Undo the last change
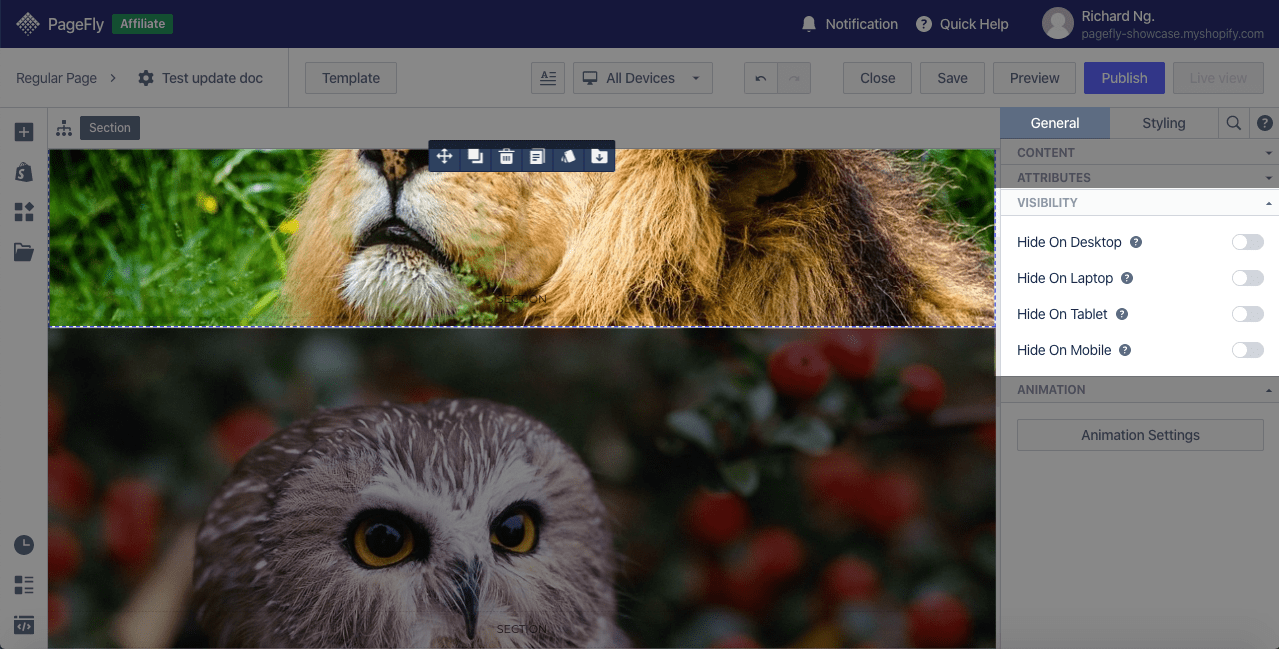The image size is (1279, 649). click(x=760, y=78)
